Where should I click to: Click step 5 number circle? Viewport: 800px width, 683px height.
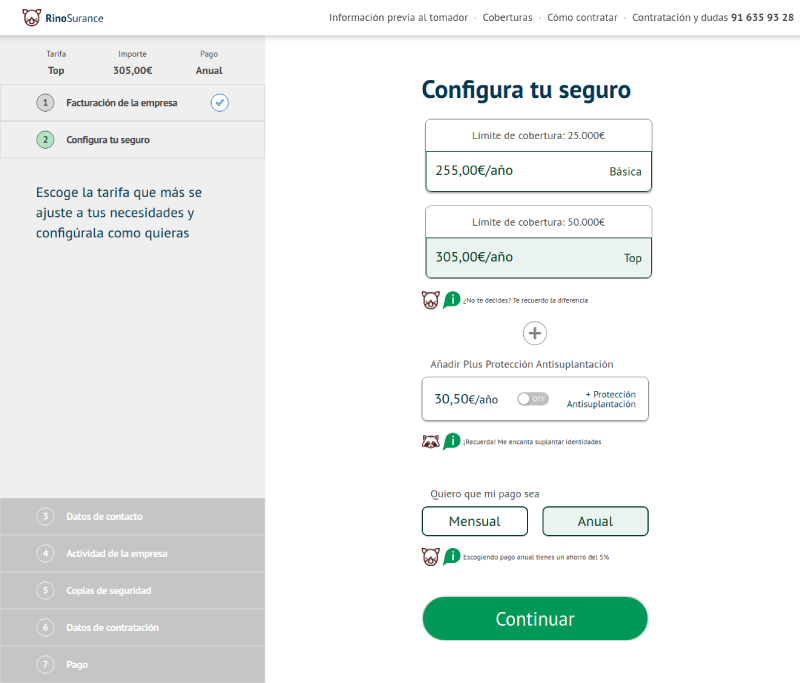pos(45,590)
